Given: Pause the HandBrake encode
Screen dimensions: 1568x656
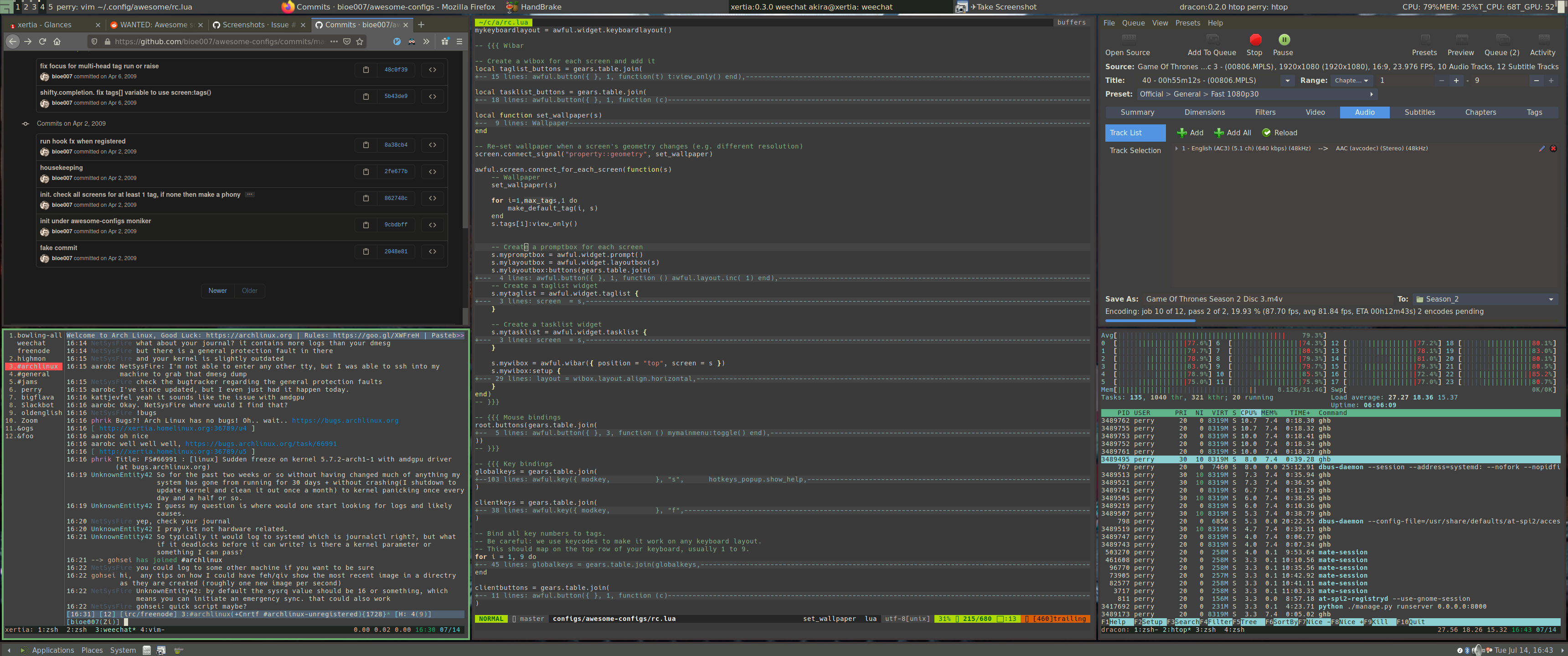Looking at the screenshot, I should click(1283, 45).
